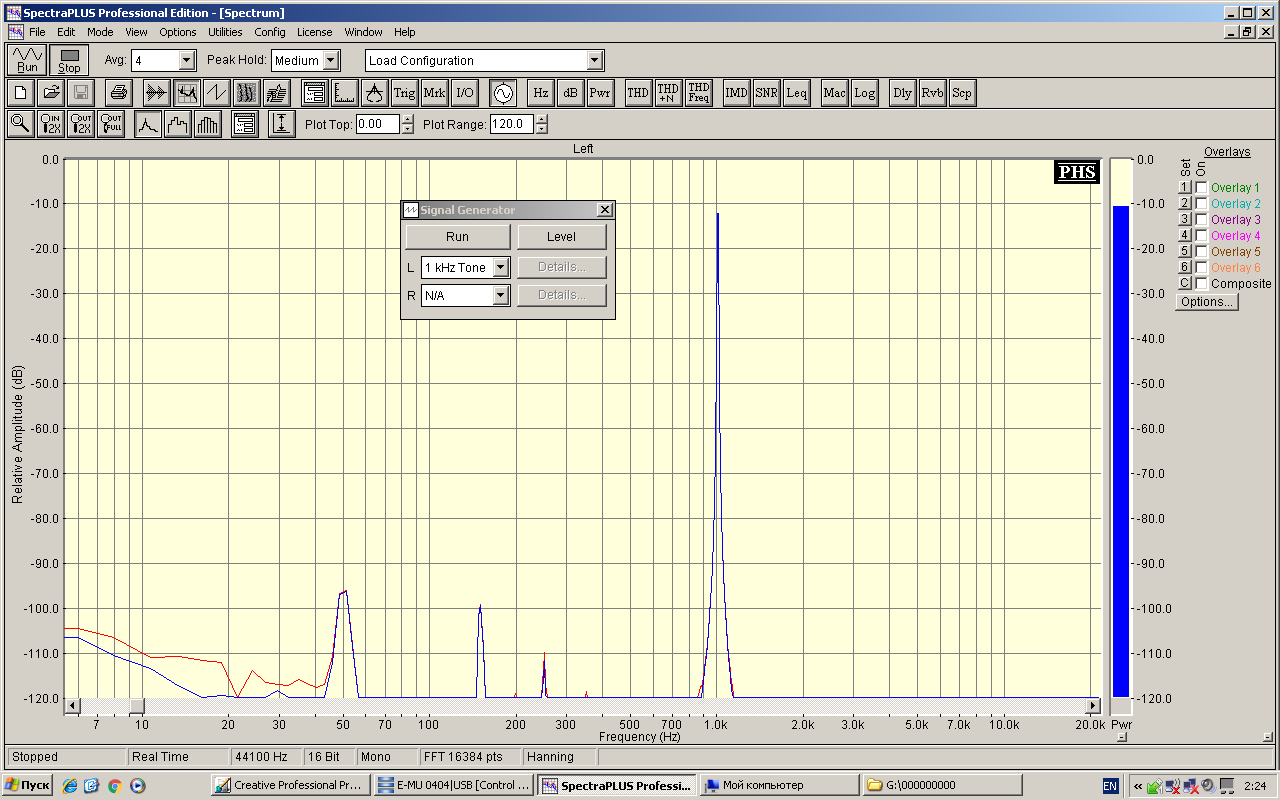Open the scaling settings icon

345,93
